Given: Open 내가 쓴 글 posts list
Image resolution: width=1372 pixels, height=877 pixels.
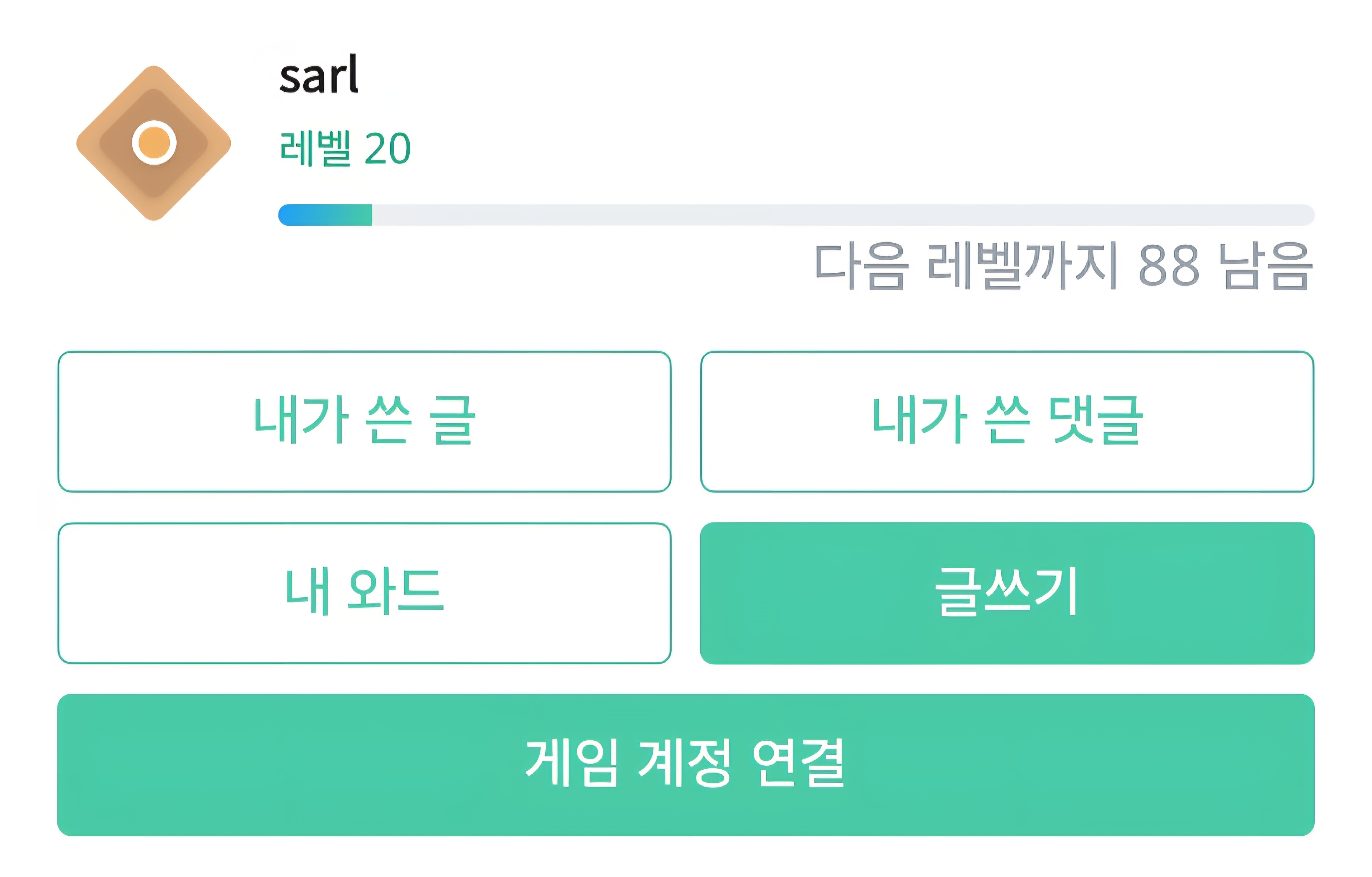Looking at the screenshot, I should point(364,421).
